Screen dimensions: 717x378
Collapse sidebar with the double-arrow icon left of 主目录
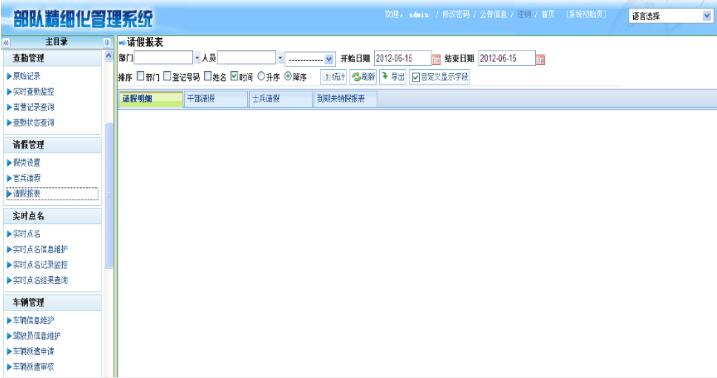pos(6,43)
